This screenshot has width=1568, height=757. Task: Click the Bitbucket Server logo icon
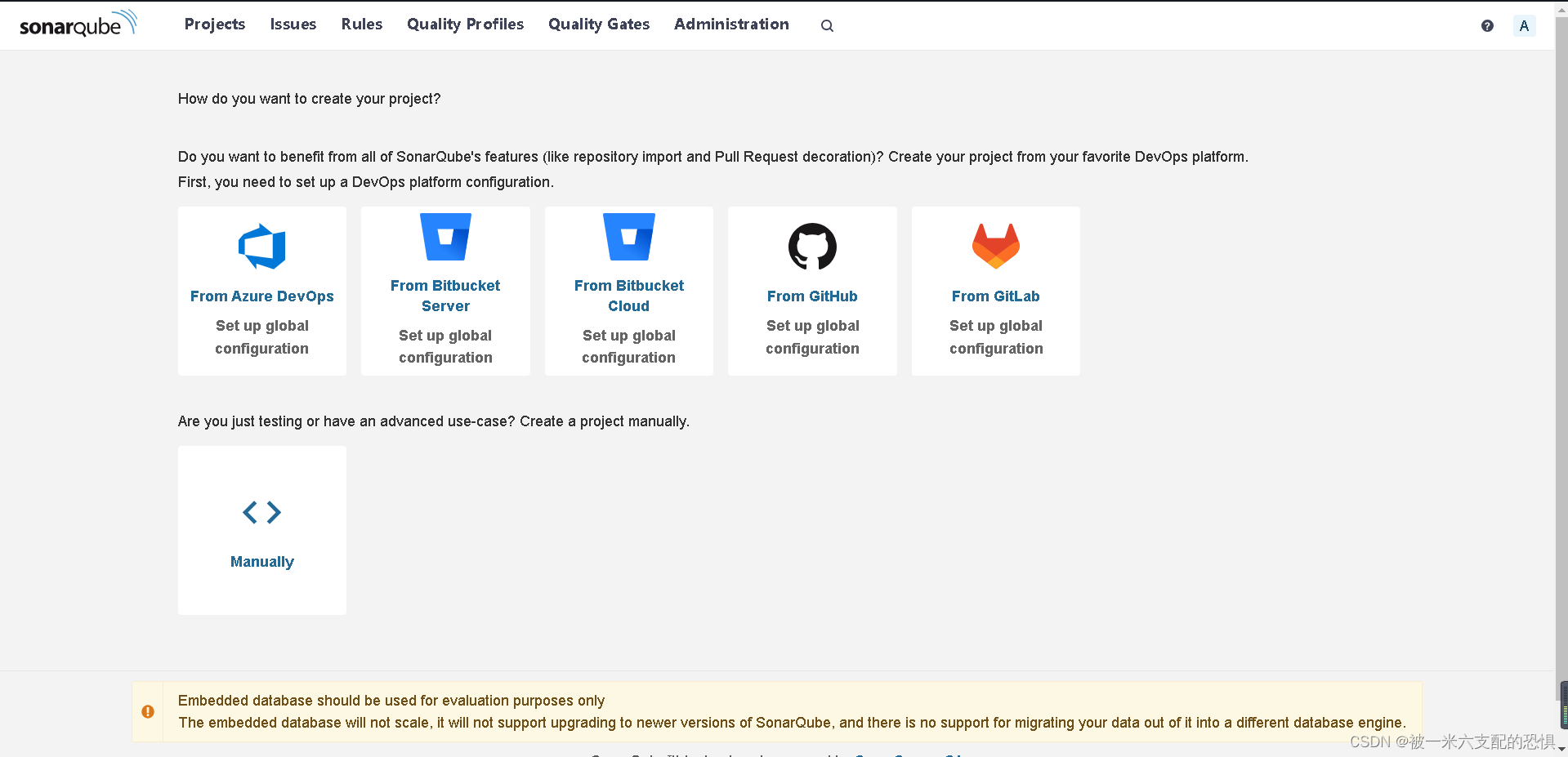pyautogui.click(x=445, y=237)
